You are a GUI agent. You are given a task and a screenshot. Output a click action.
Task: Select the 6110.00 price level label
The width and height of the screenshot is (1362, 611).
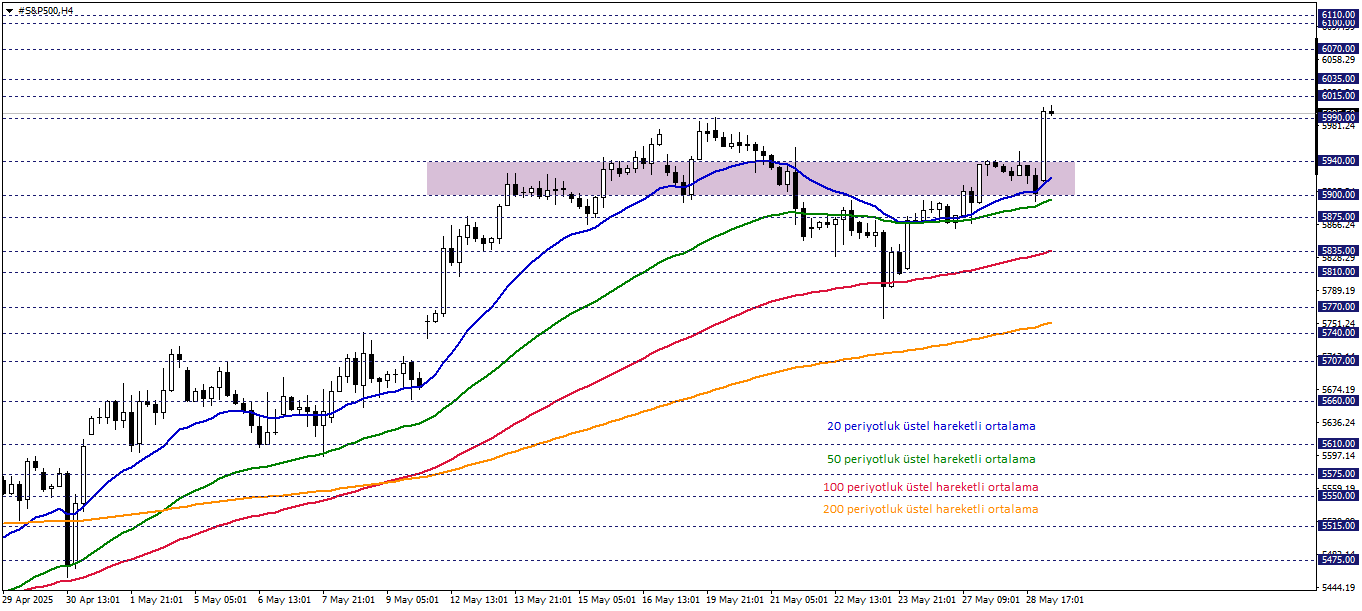click(1337, 15)
